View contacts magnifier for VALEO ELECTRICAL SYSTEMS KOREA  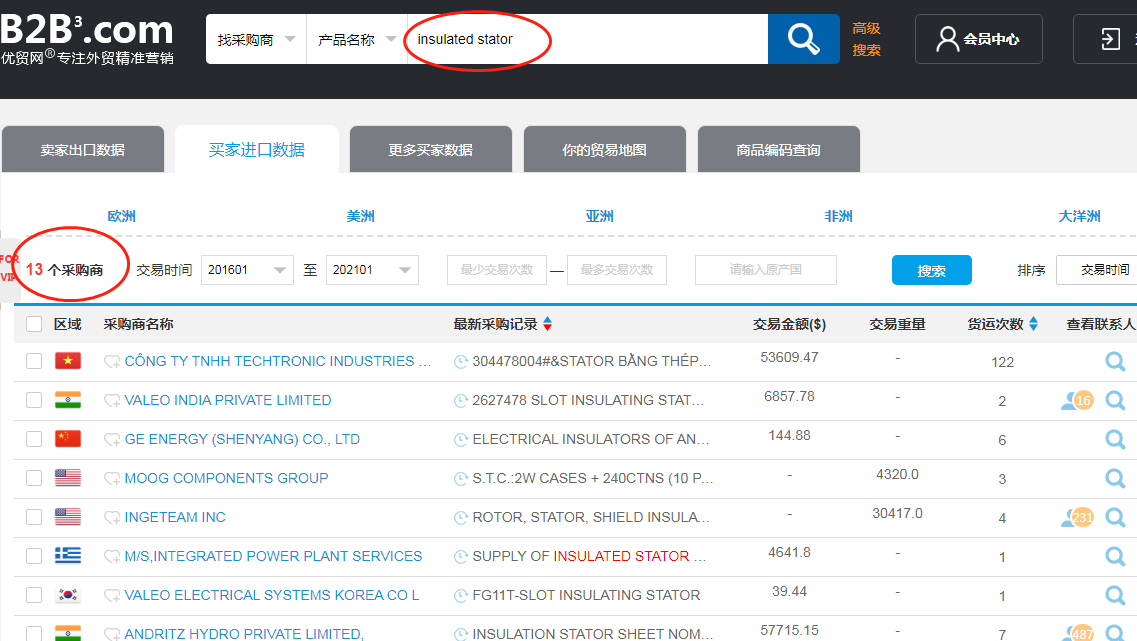pyautogui.click(x=1115, y=596)
